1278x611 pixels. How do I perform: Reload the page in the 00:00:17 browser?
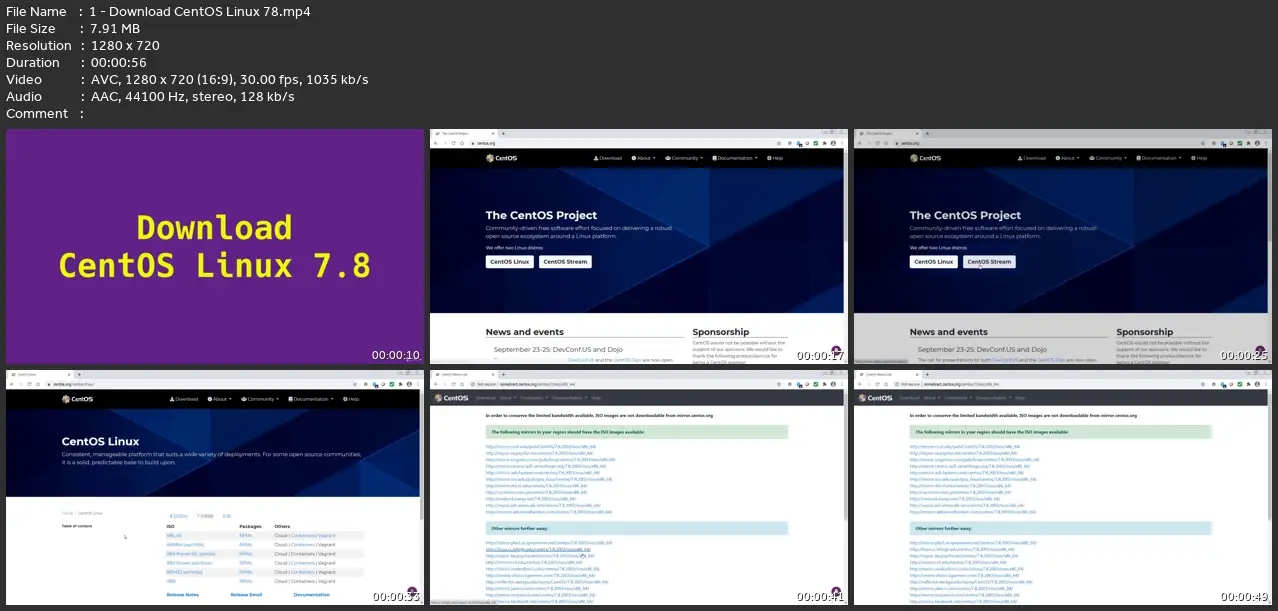point(453,143)
